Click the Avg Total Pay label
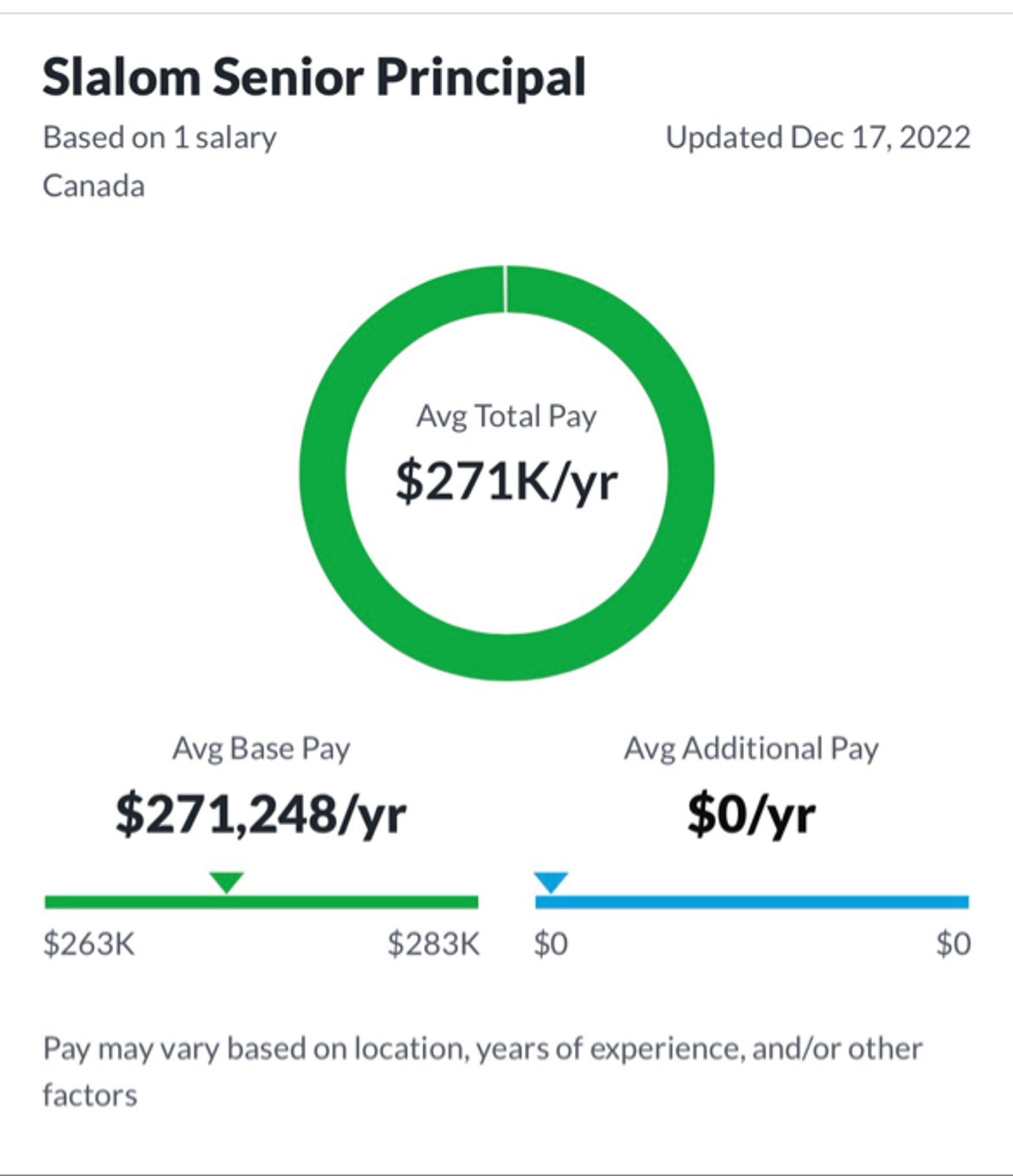This screenshot has width=1013, height=1176. (x=506, y=417)
